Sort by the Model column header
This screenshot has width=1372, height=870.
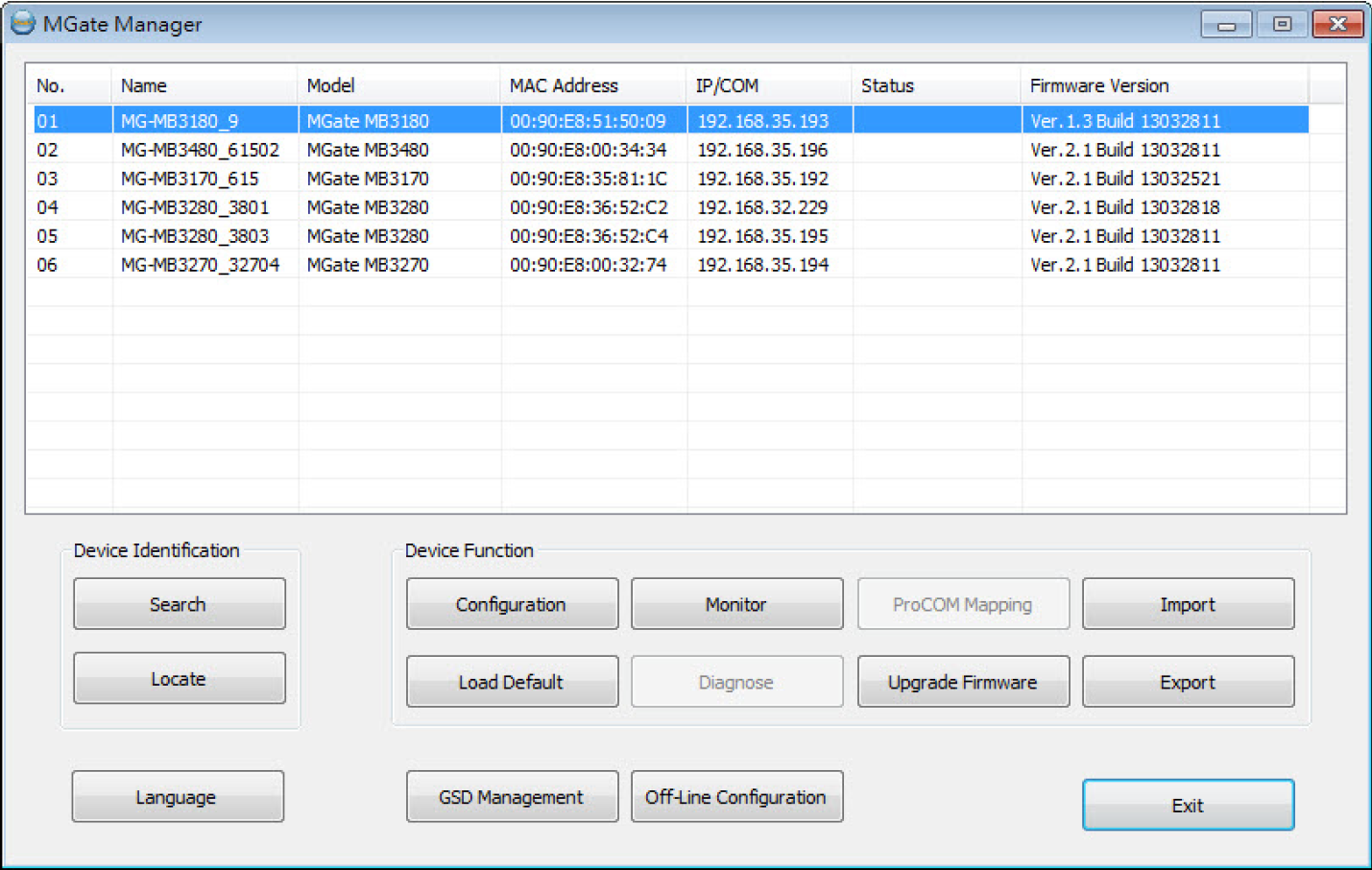398,85
